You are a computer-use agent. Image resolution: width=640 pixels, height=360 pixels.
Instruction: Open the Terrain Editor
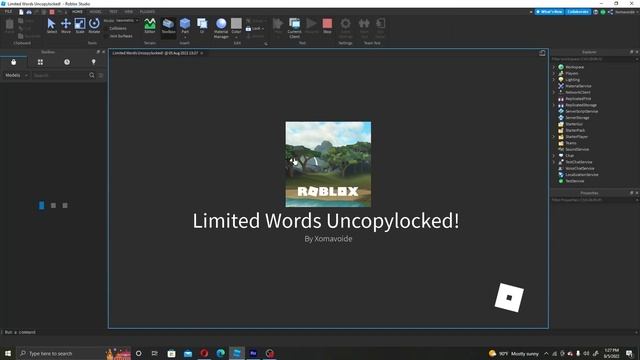pos(150,26)
